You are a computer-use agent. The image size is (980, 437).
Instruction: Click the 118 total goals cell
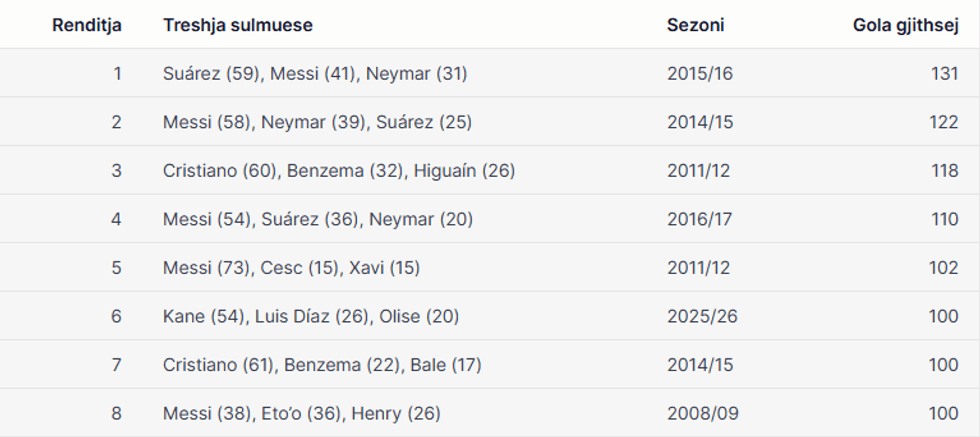(944, 171)
